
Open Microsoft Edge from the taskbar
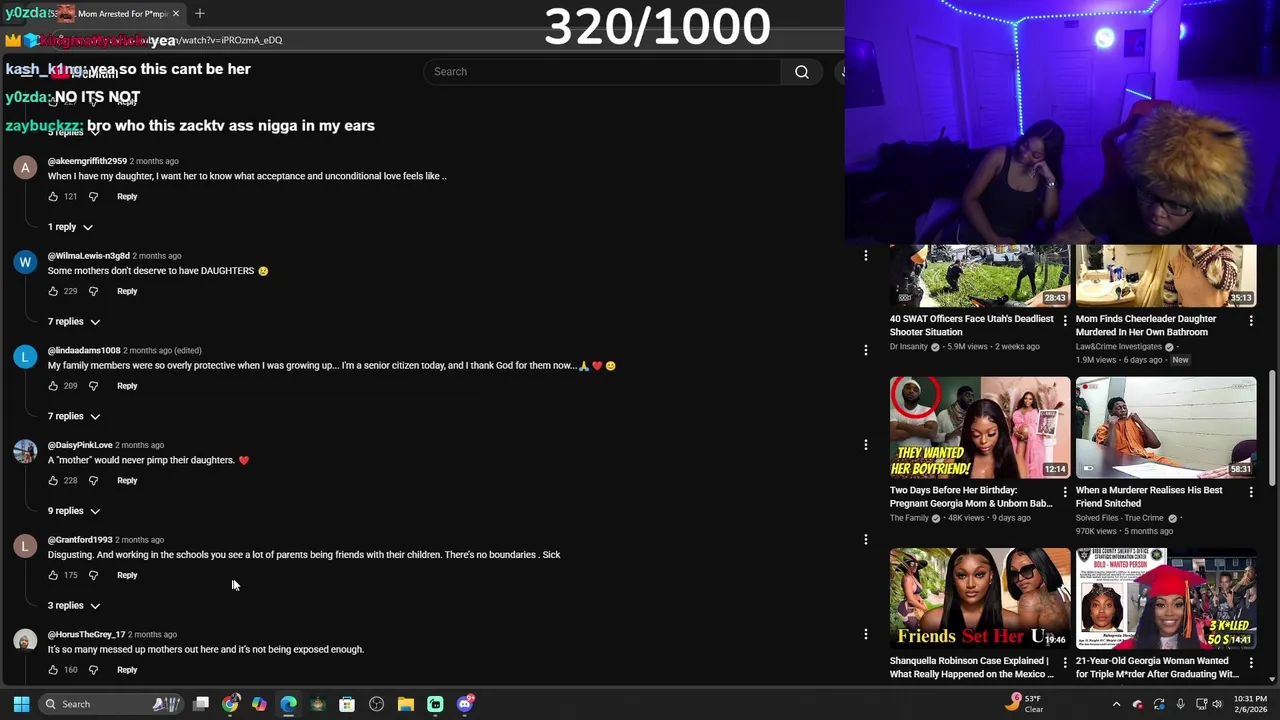[x=288, y=704]
